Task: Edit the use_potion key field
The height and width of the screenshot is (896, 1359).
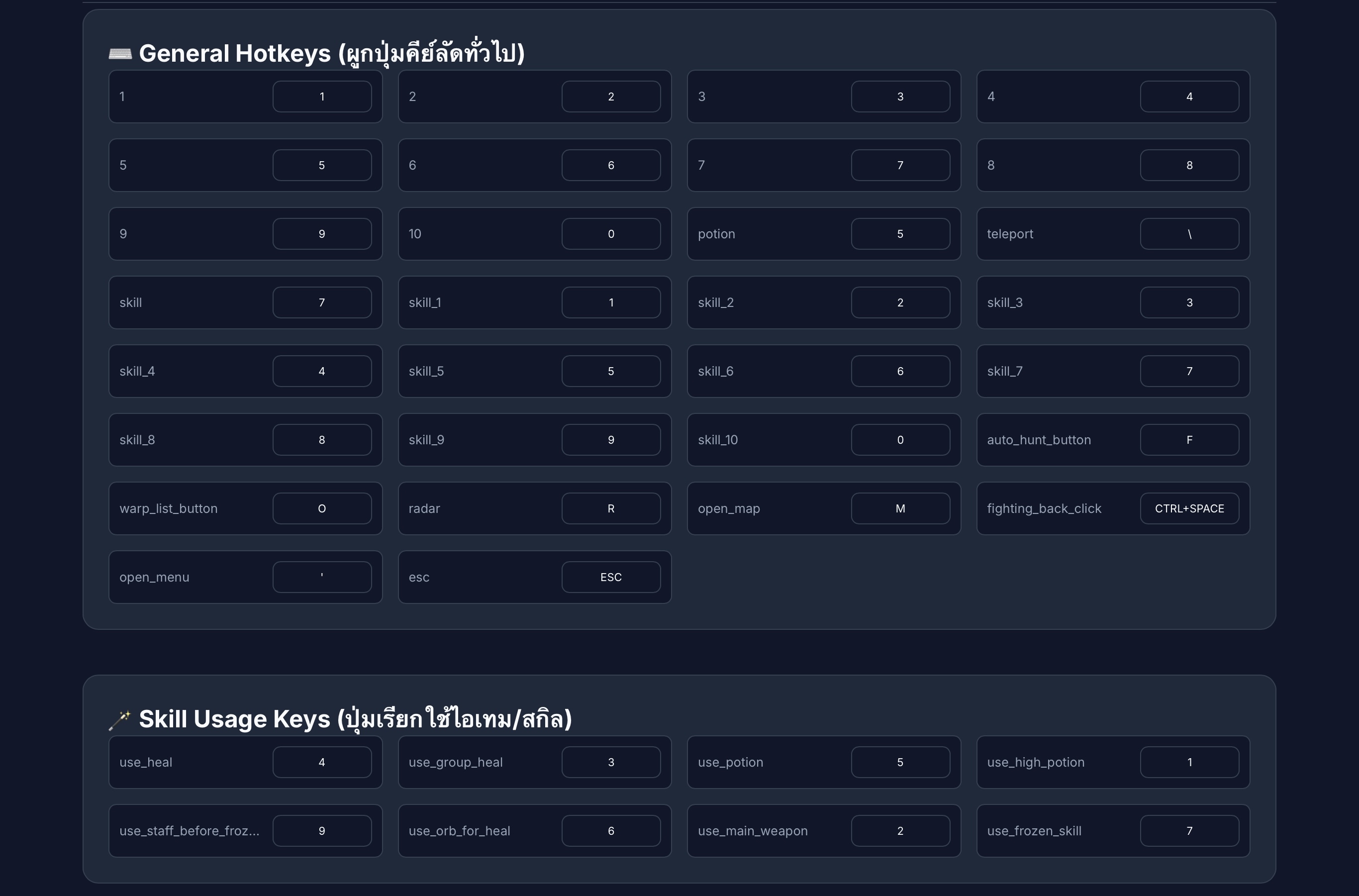Action: coord(900,762)
